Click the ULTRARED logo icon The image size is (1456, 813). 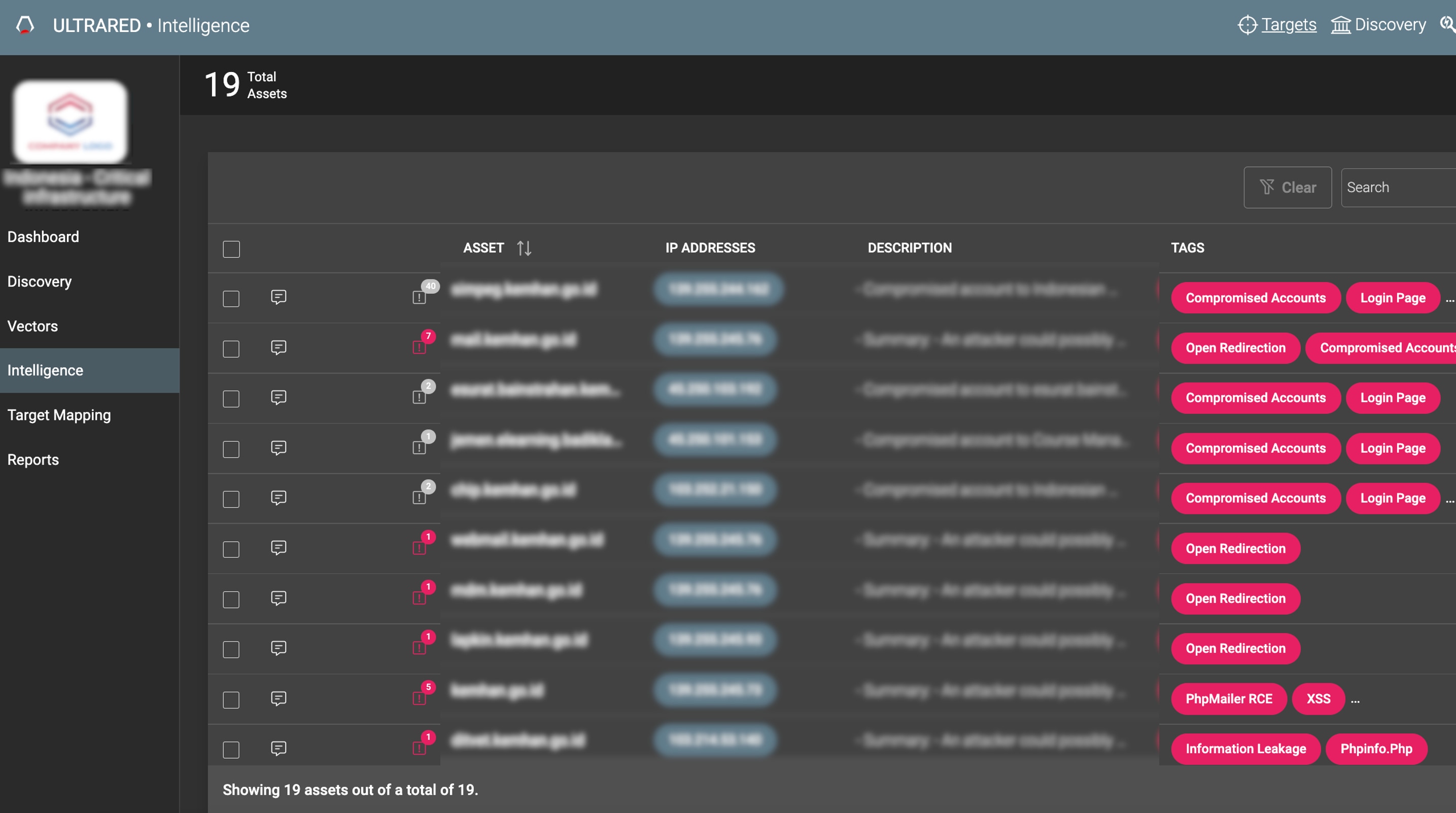point(25,25)
